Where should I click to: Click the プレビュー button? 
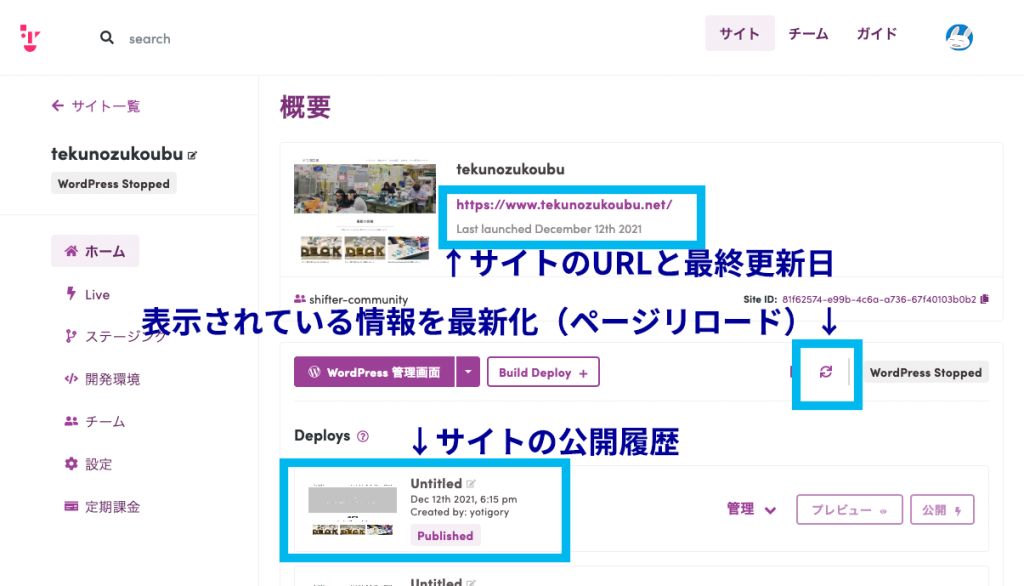[849, 510]
